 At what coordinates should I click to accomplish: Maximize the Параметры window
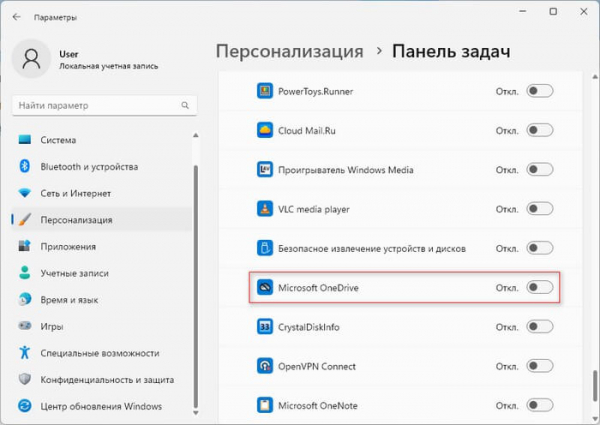click(553, 11)
